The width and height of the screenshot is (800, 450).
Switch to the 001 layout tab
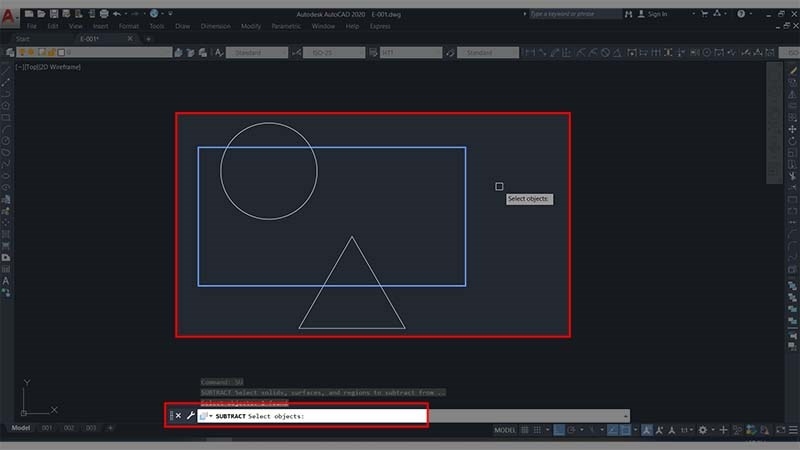coord(47,428)
